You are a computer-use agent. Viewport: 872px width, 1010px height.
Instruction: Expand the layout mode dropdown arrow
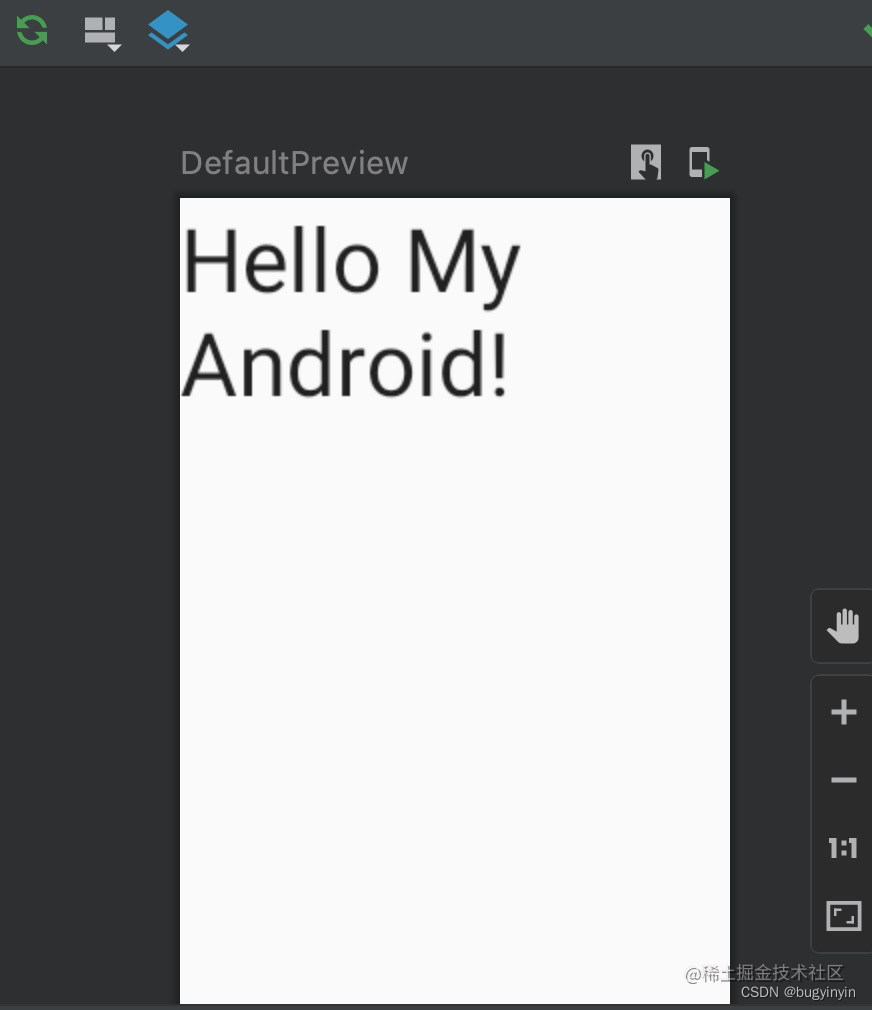coord(115,46)
